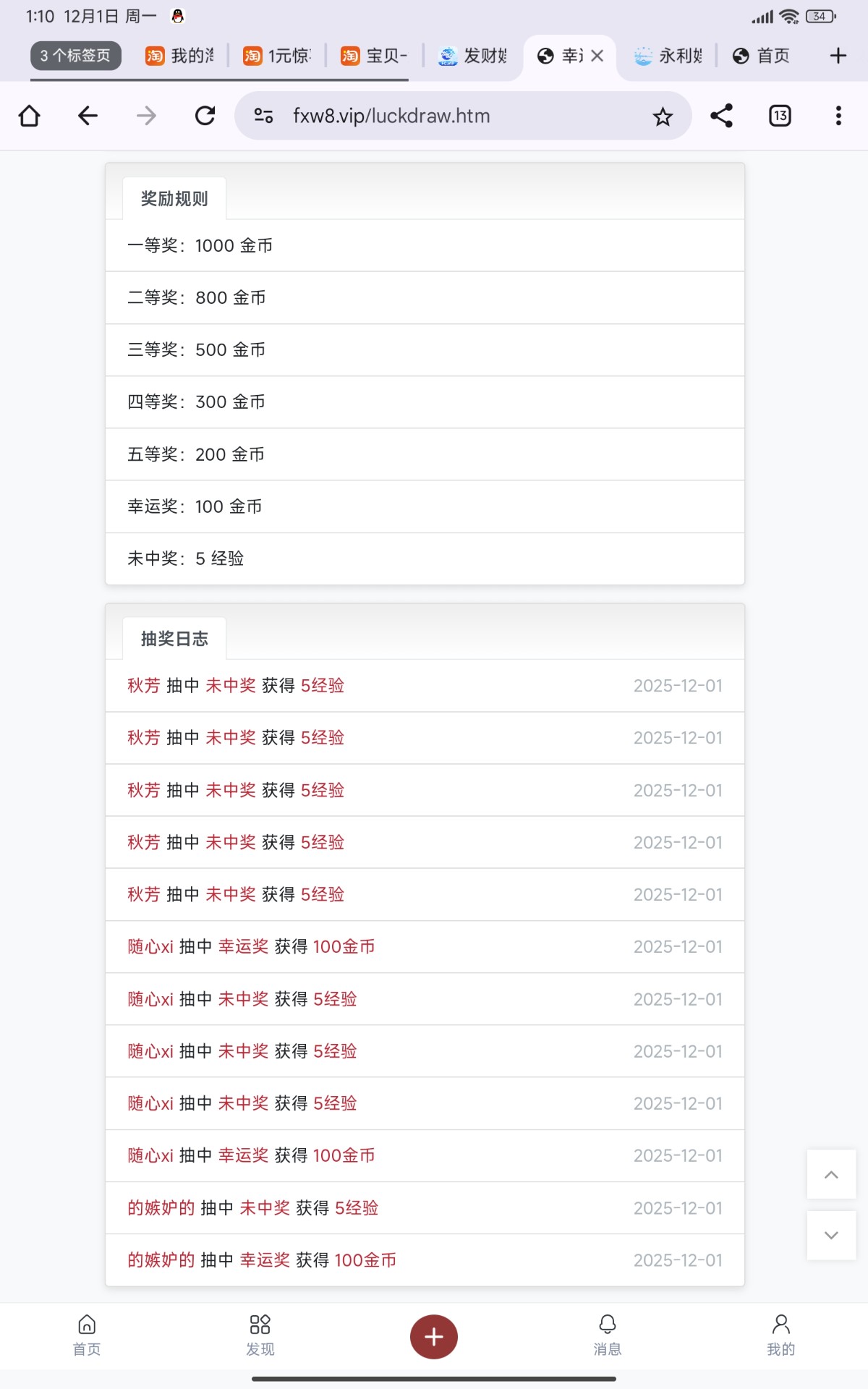This screenshot has height=1389, width=868.
Task: Expand the 3个标签页 tab group
Action: point(76,56)
